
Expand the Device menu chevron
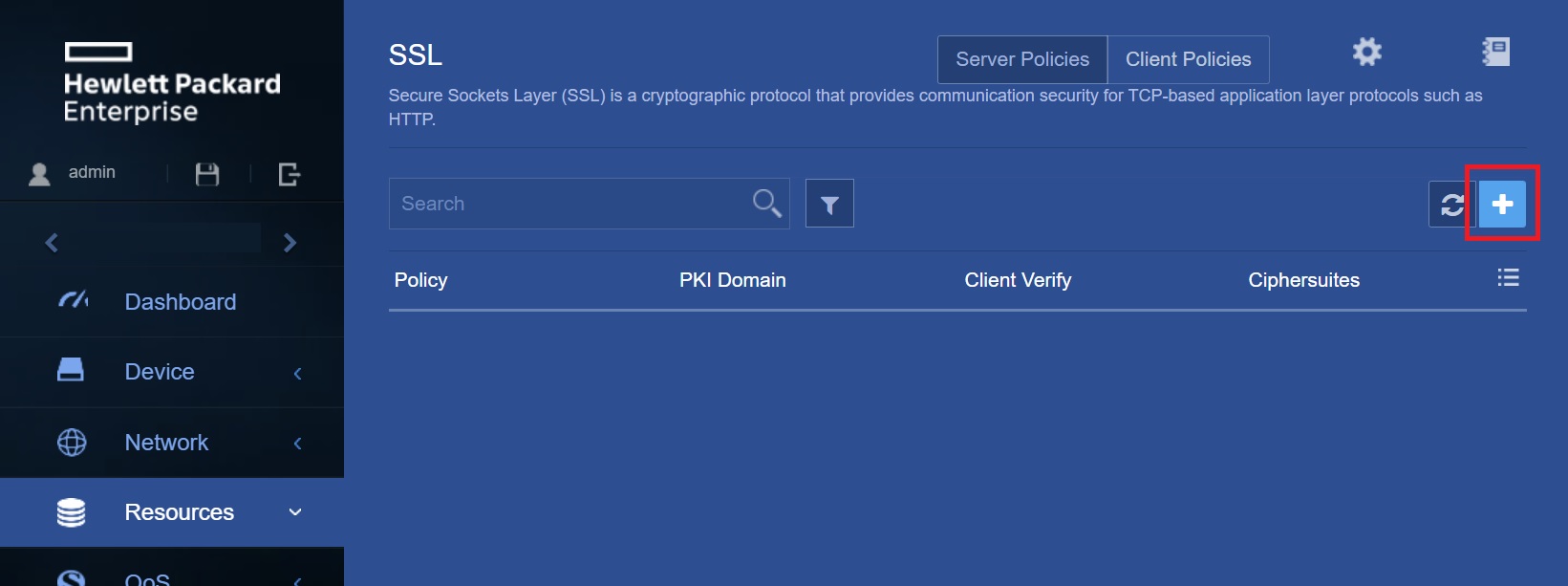point(297,373)
